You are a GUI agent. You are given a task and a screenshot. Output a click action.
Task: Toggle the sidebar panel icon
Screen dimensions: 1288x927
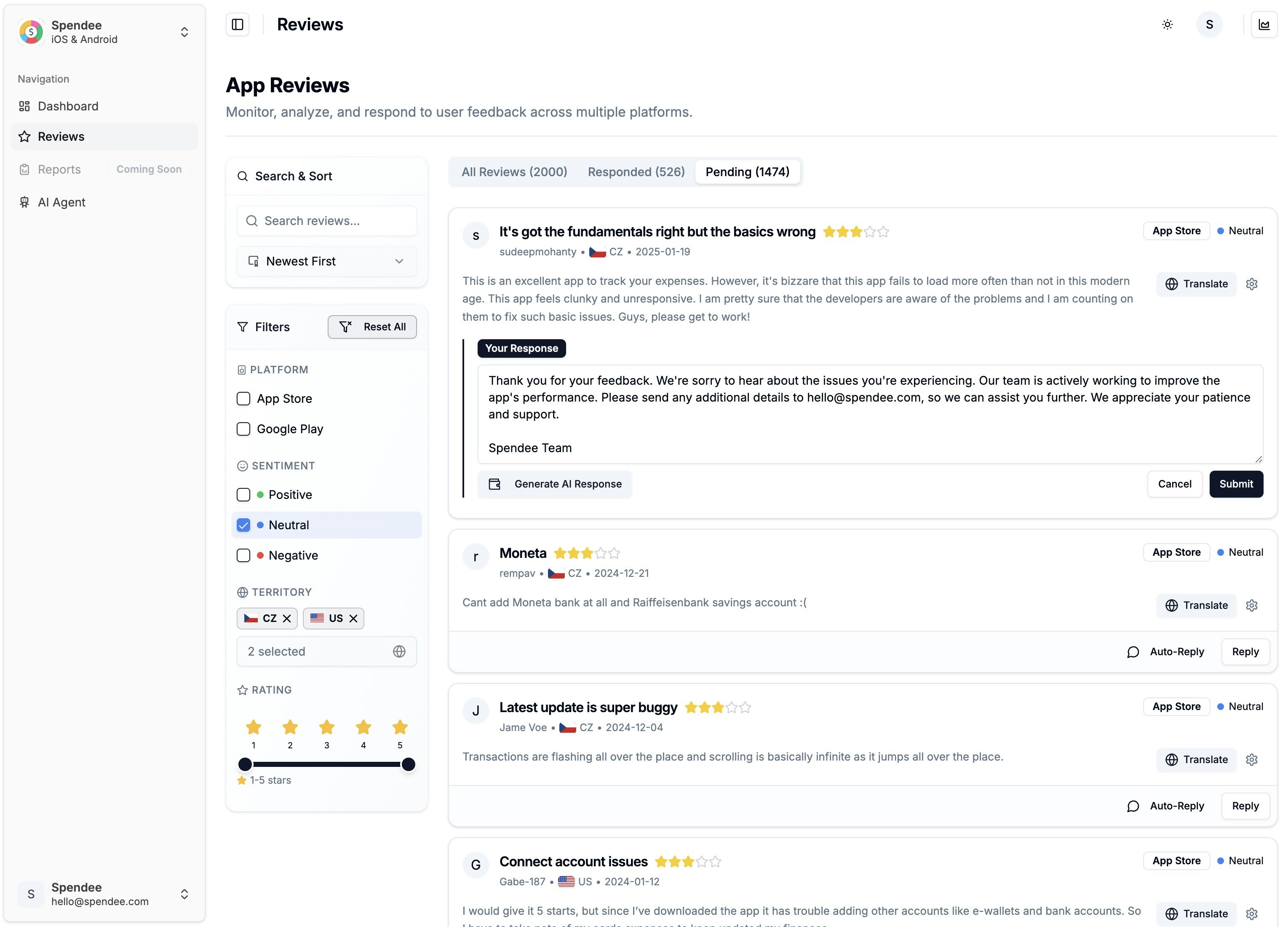click(238, 24)
